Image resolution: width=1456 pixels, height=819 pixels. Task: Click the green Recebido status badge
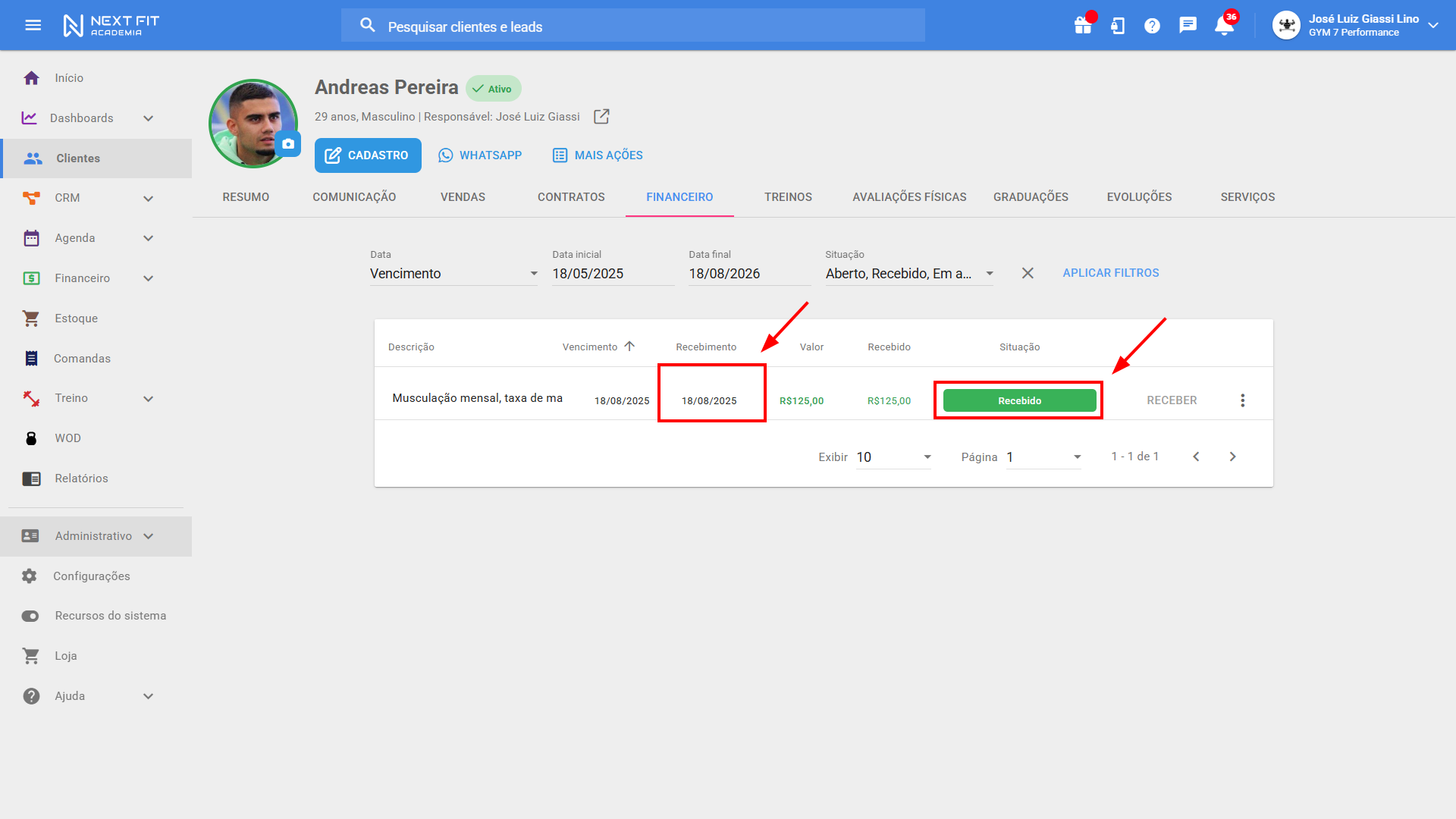(x=1019, y=400)
